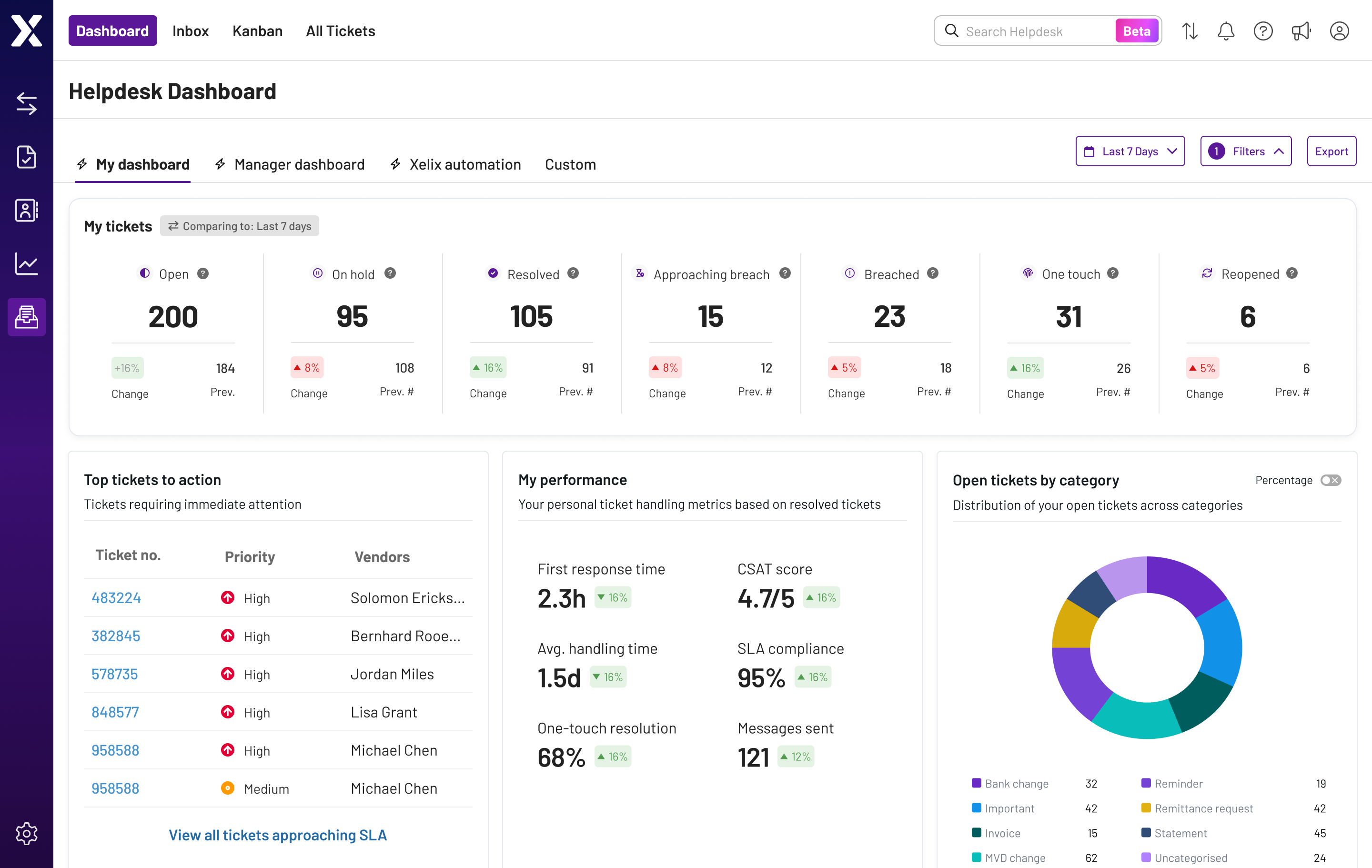Open All Tickets
1372x868 pixels.
tap(340, 31)
